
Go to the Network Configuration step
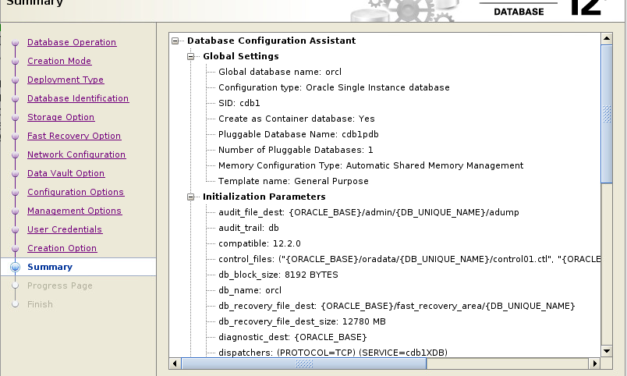pyautogui.click(x=76, y=155)
